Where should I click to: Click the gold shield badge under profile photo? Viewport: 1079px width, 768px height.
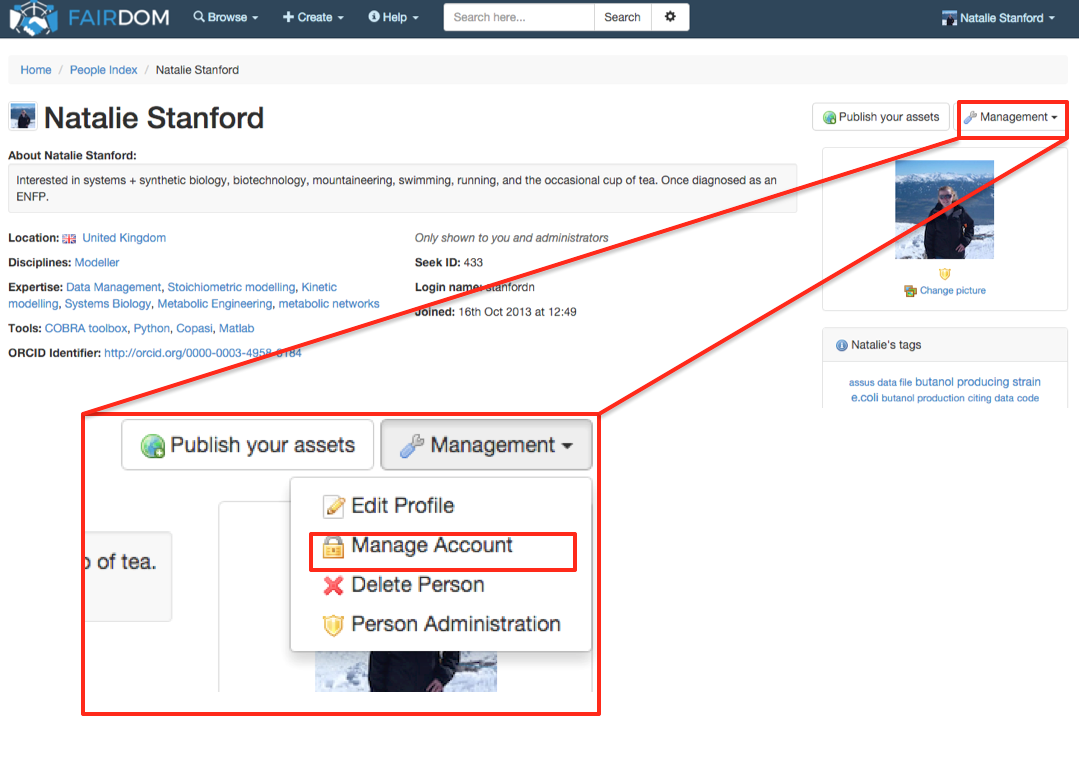pyautogui.click(x=944, y=273)
